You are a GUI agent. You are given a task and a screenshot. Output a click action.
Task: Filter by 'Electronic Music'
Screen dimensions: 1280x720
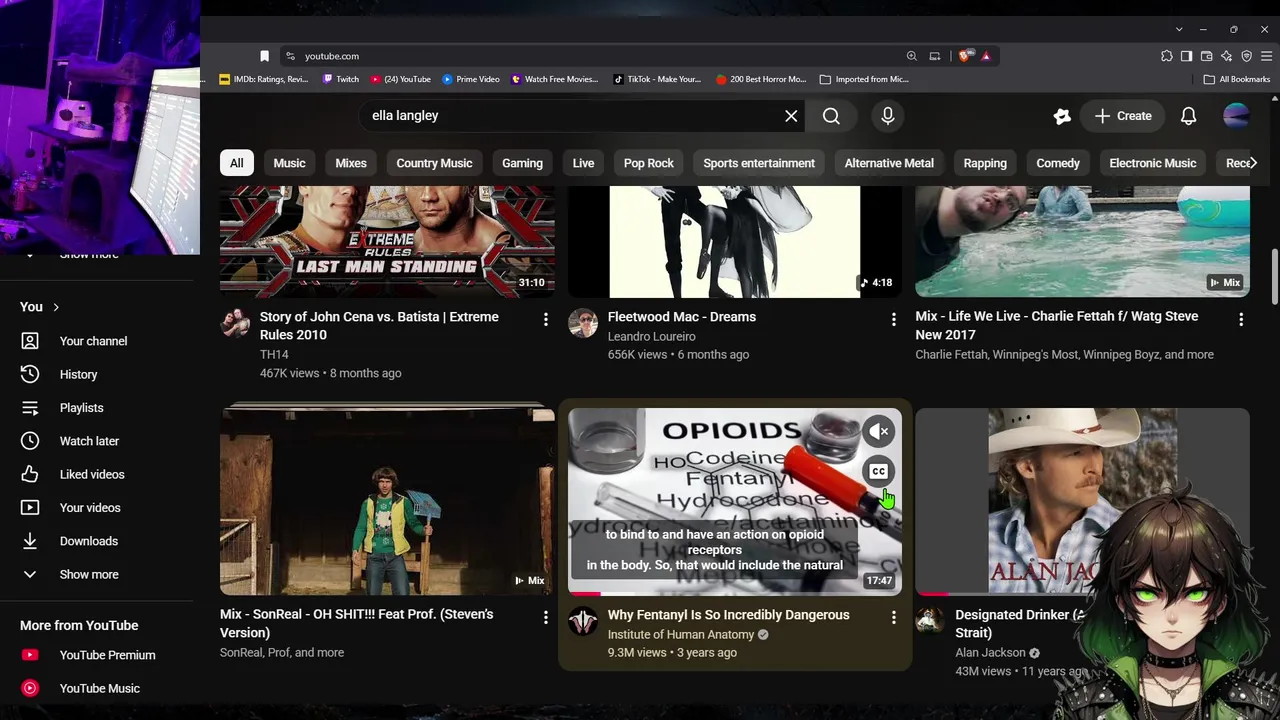coord(1152,163)
